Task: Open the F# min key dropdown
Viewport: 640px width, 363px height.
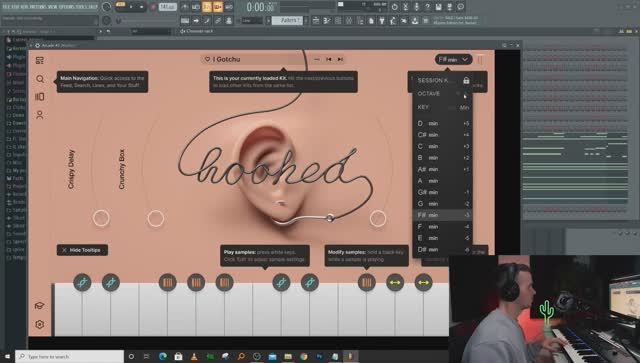Action: [453, 60]
